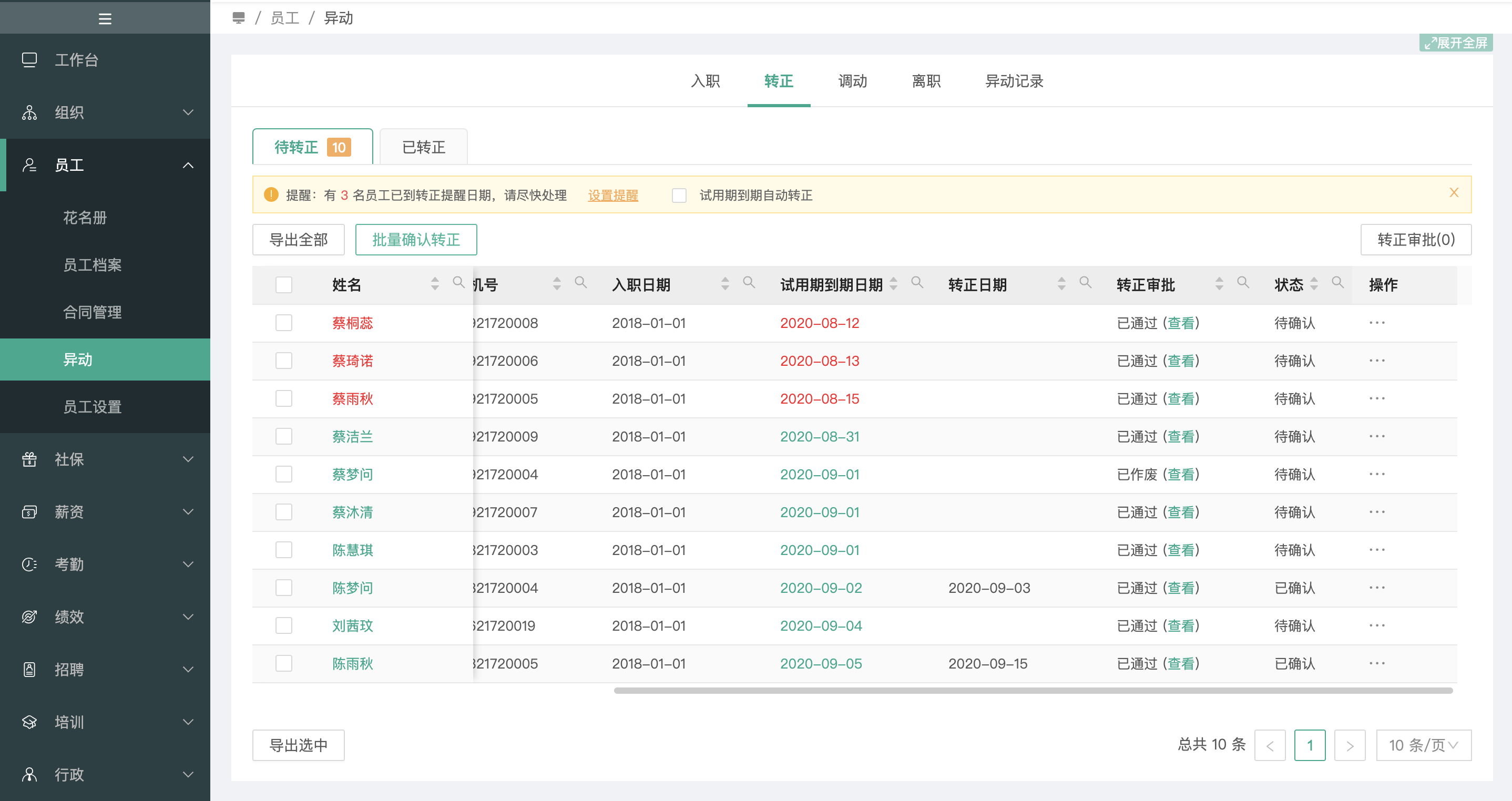Screen dimensions: 1512x801
Task: Collapse the 员工 sidebar menu
Action: tap(188, 166)
